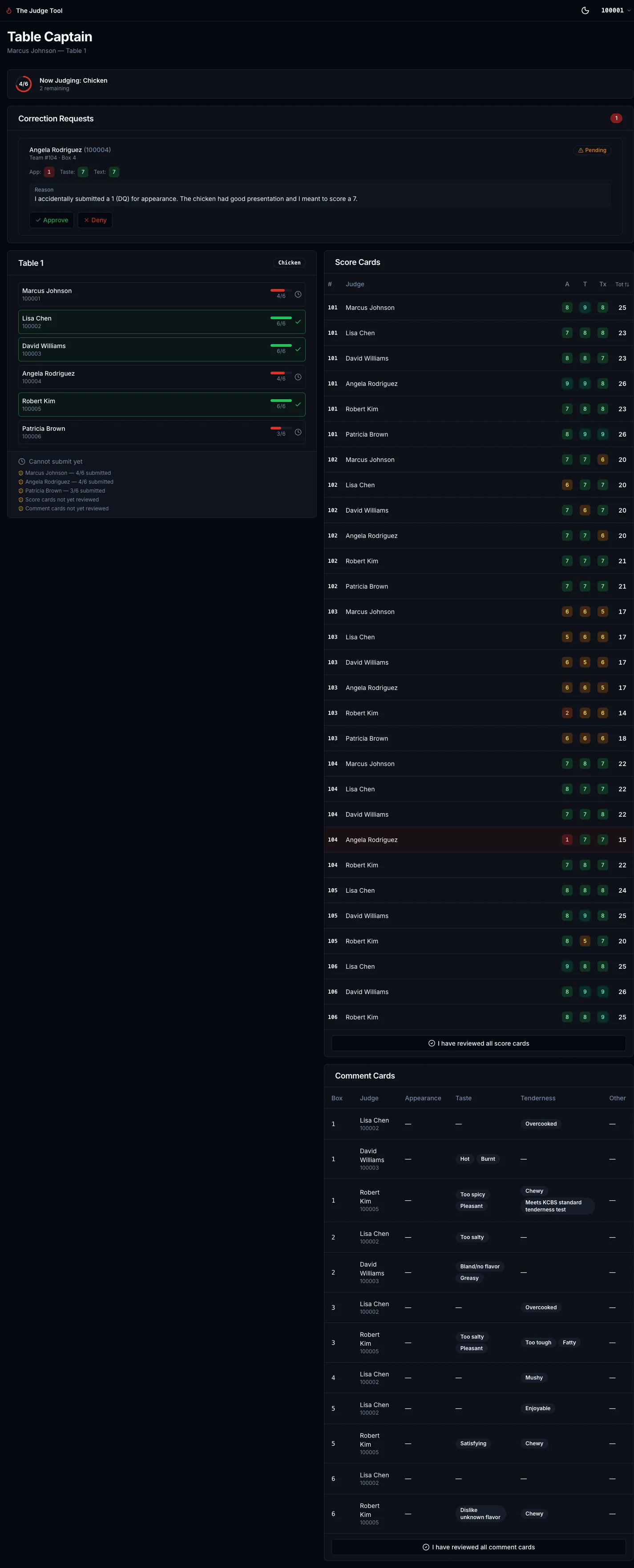
Task: Deny Angela Rodriguez's correction request
Action: (95, 220)
